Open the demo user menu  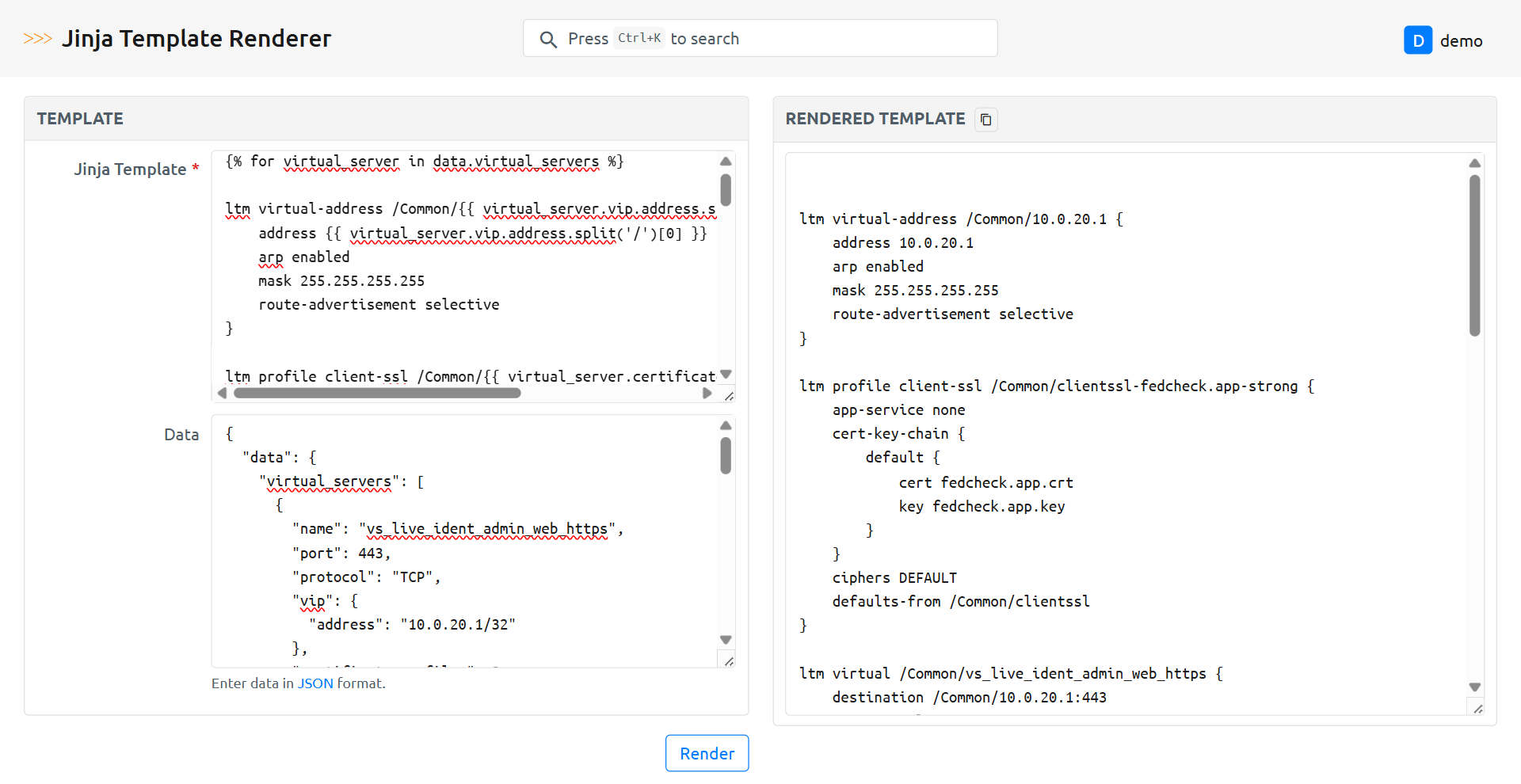(1460, 41)
